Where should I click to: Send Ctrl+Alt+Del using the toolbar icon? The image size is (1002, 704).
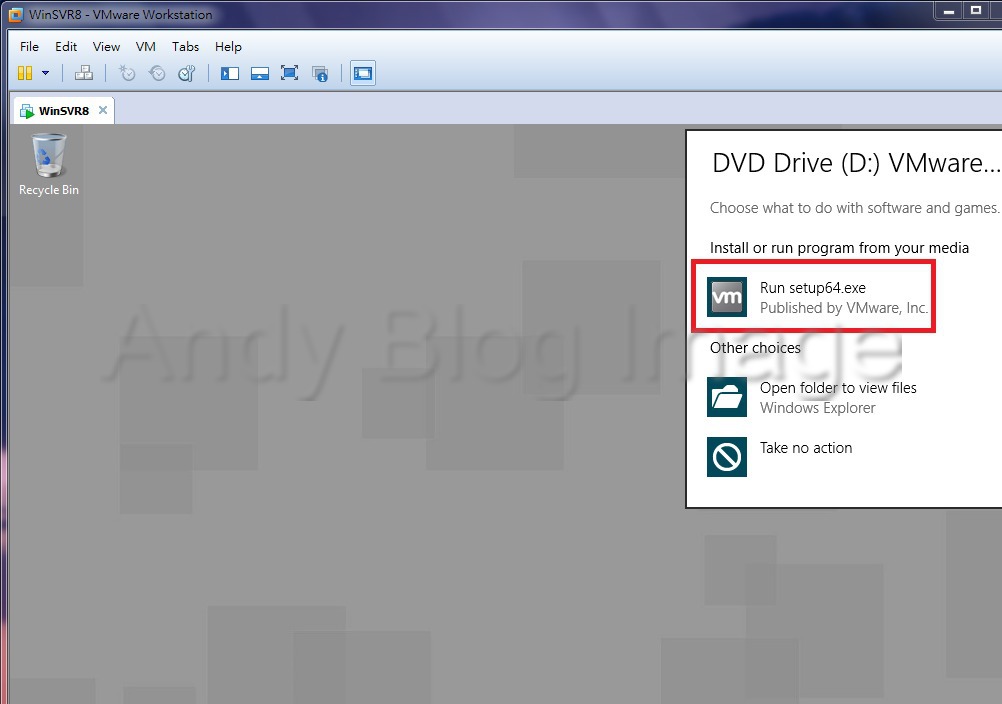(x=84, y=73)
